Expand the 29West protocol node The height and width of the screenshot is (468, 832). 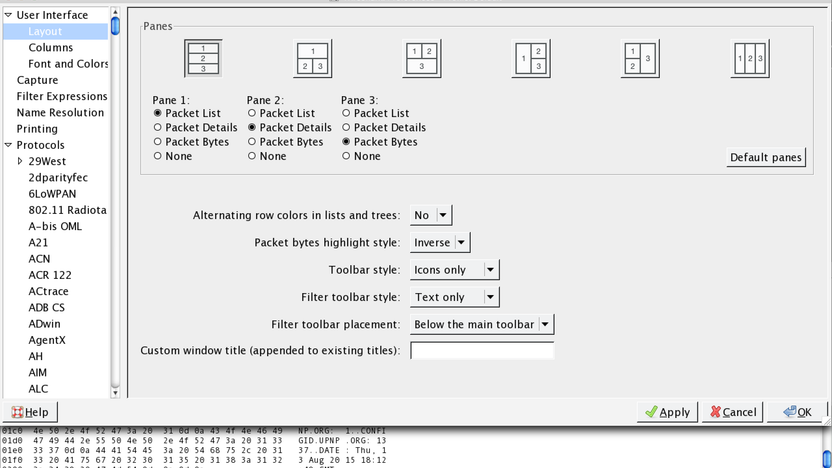point(20,161)
